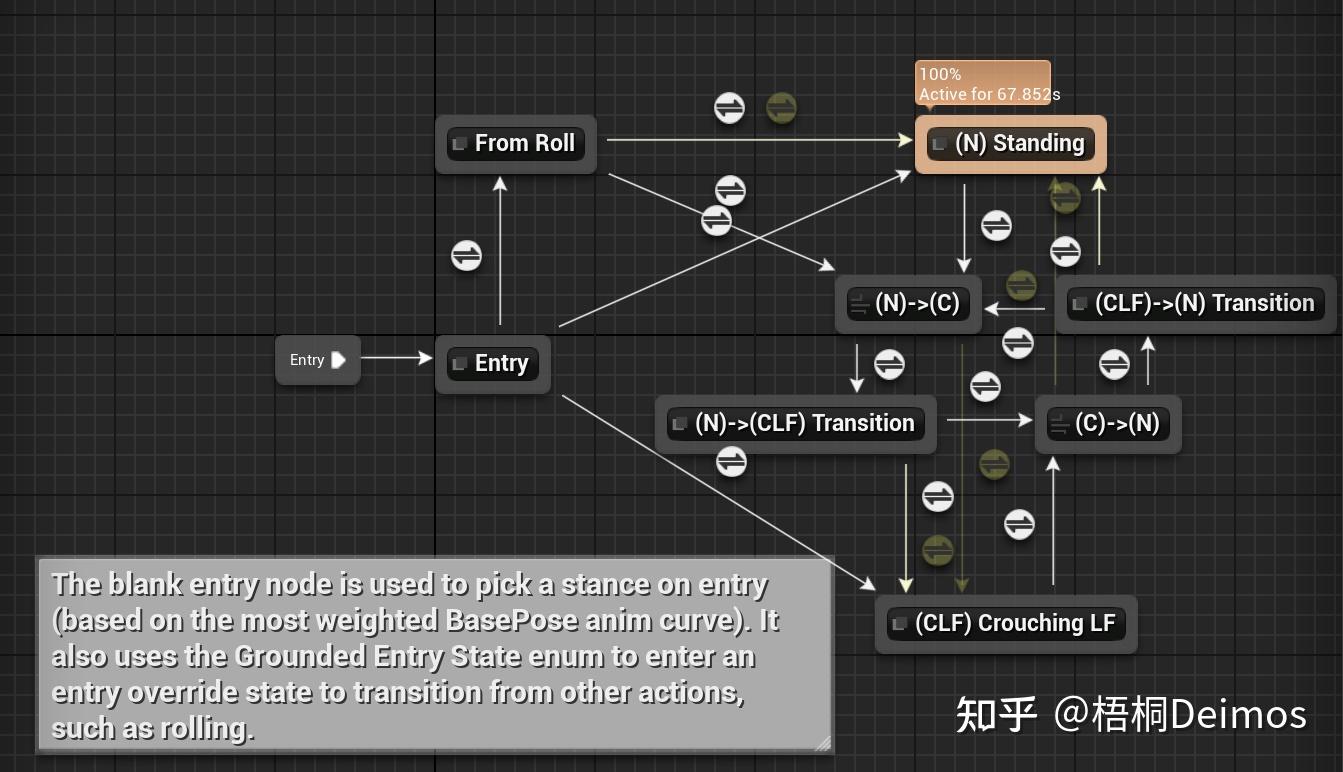This screenshot has height=772, width=1343.
Task: Open the transition rule below (N) Standing
Action: click(x=996, y=226)
